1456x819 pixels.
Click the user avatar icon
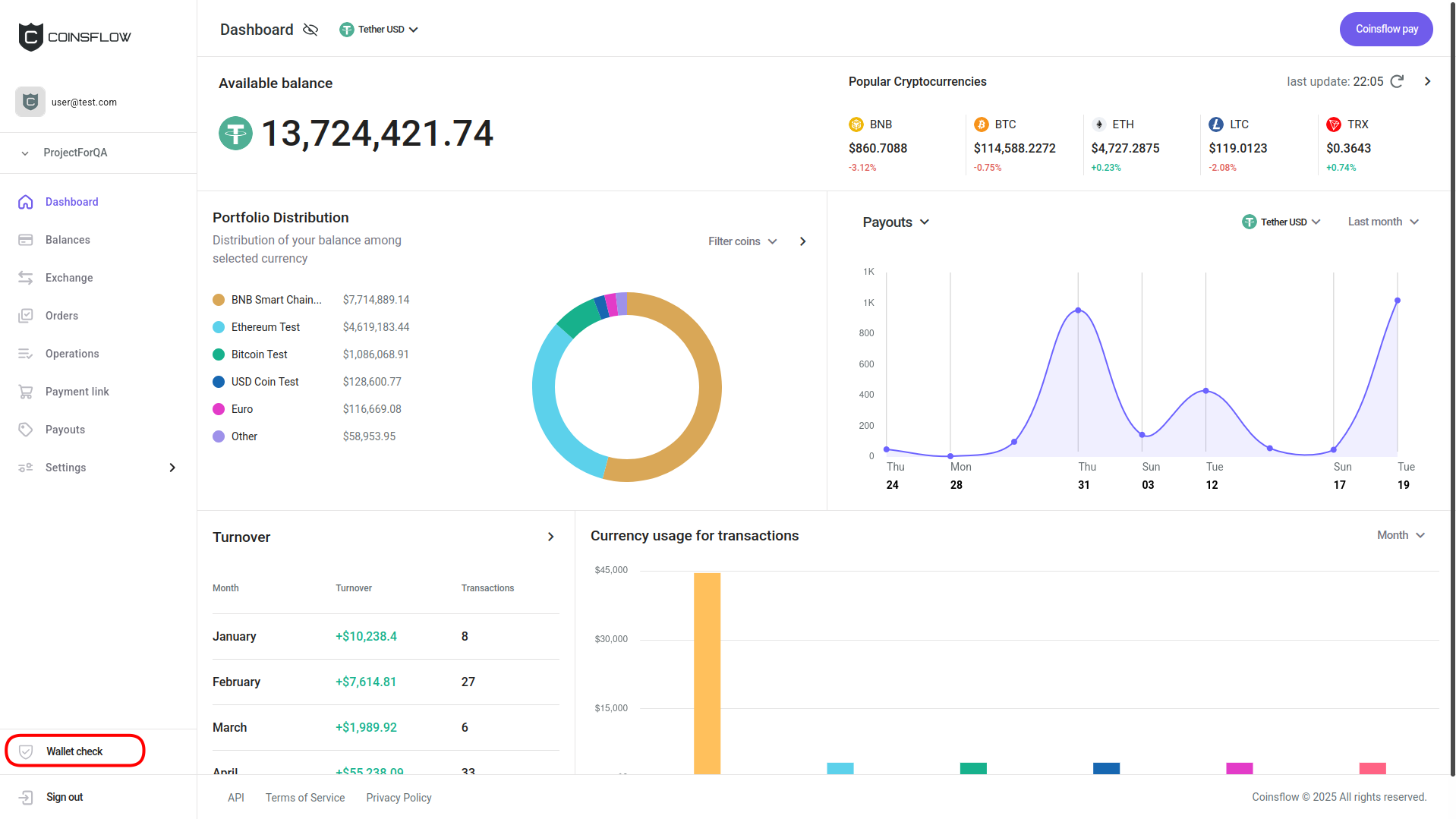[30, 102]
